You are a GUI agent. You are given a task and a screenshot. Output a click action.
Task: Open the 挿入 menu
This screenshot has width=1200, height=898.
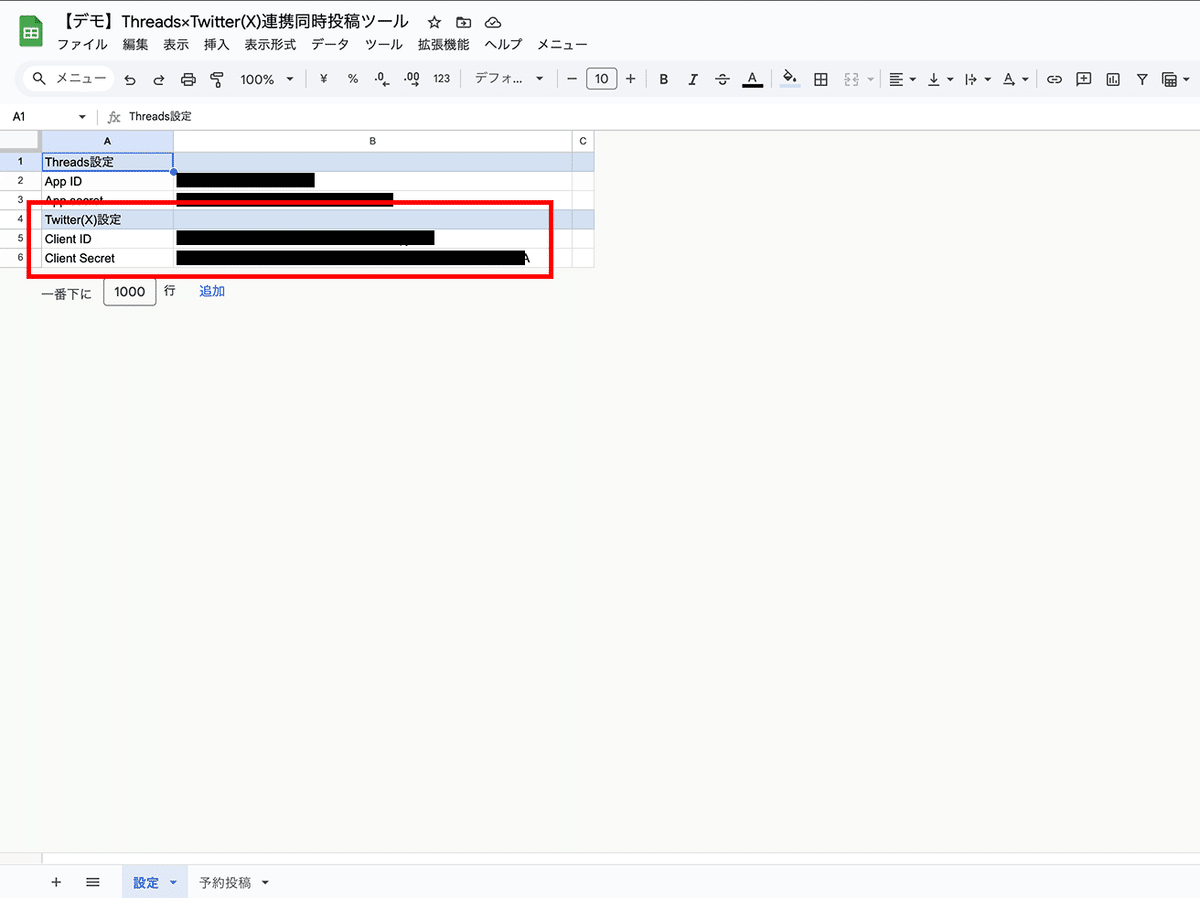click(x=217, y=44)
